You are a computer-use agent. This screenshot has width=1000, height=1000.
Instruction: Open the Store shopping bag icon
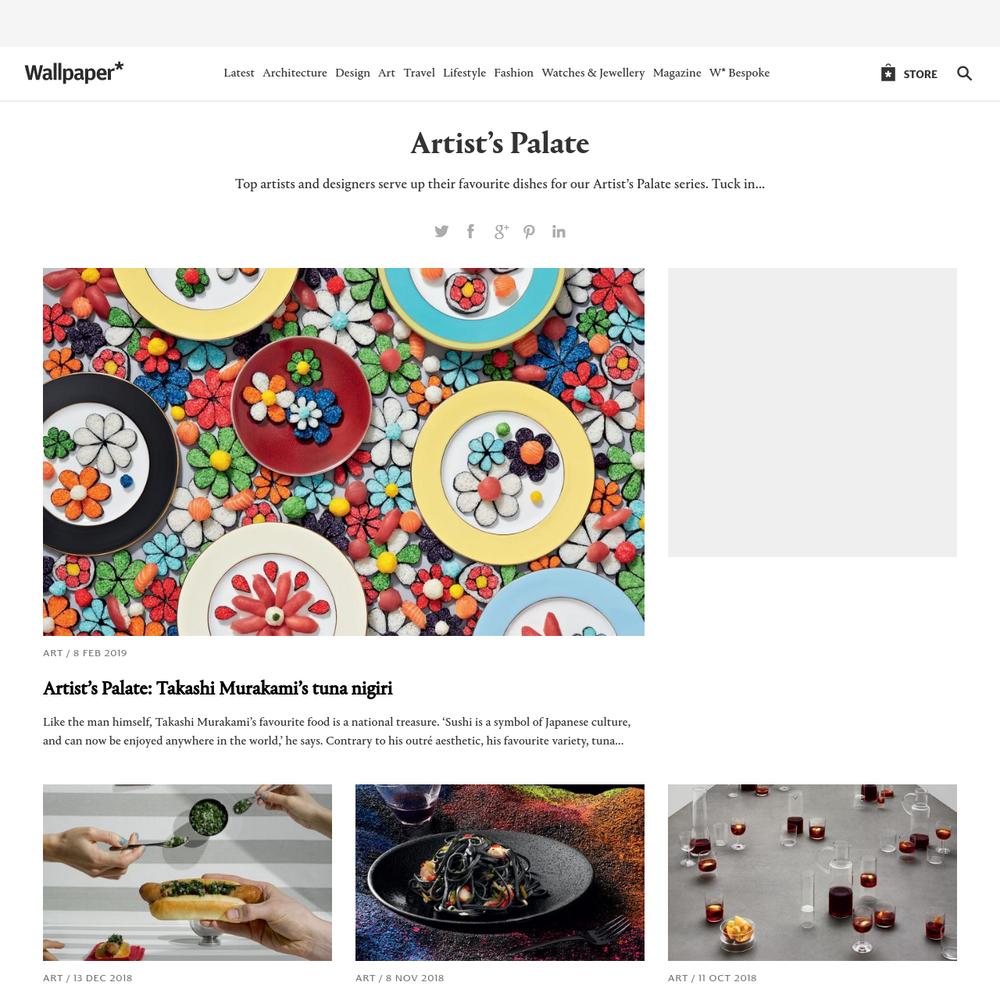888,73
